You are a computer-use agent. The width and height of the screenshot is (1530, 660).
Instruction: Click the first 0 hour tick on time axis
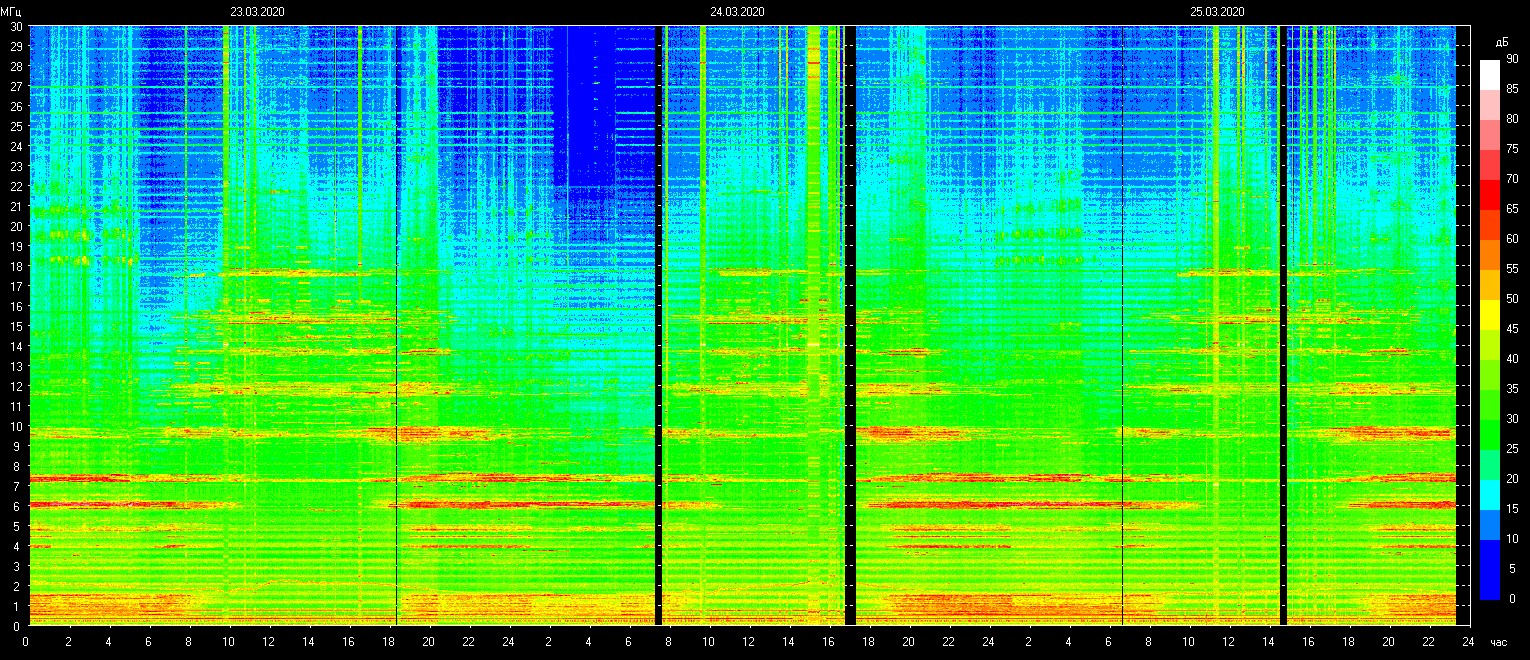tap(28, 642)
